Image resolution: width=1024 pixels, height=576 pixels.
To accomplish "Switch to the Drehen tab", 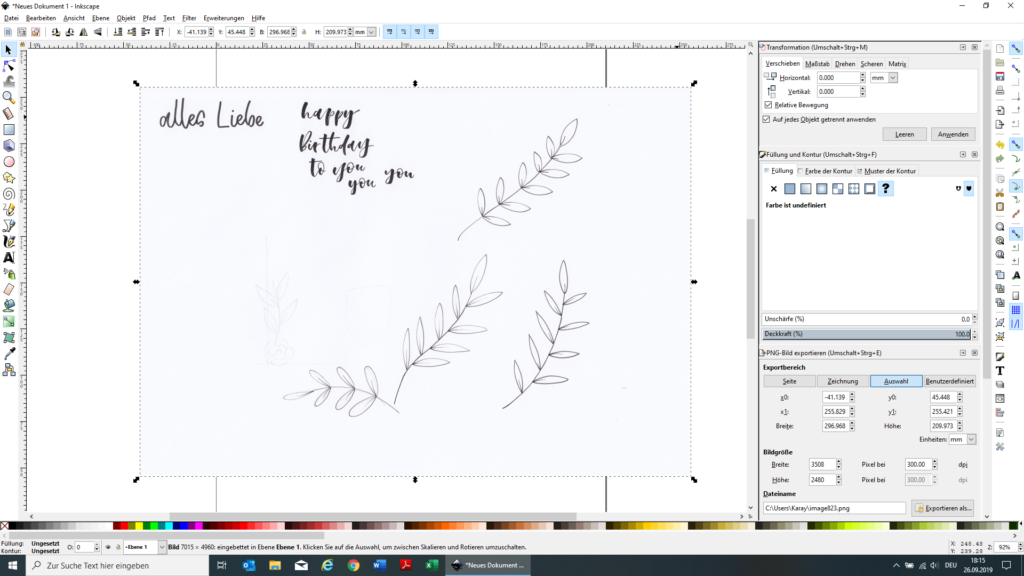I will pyautogui.click(x=845, y=63).
